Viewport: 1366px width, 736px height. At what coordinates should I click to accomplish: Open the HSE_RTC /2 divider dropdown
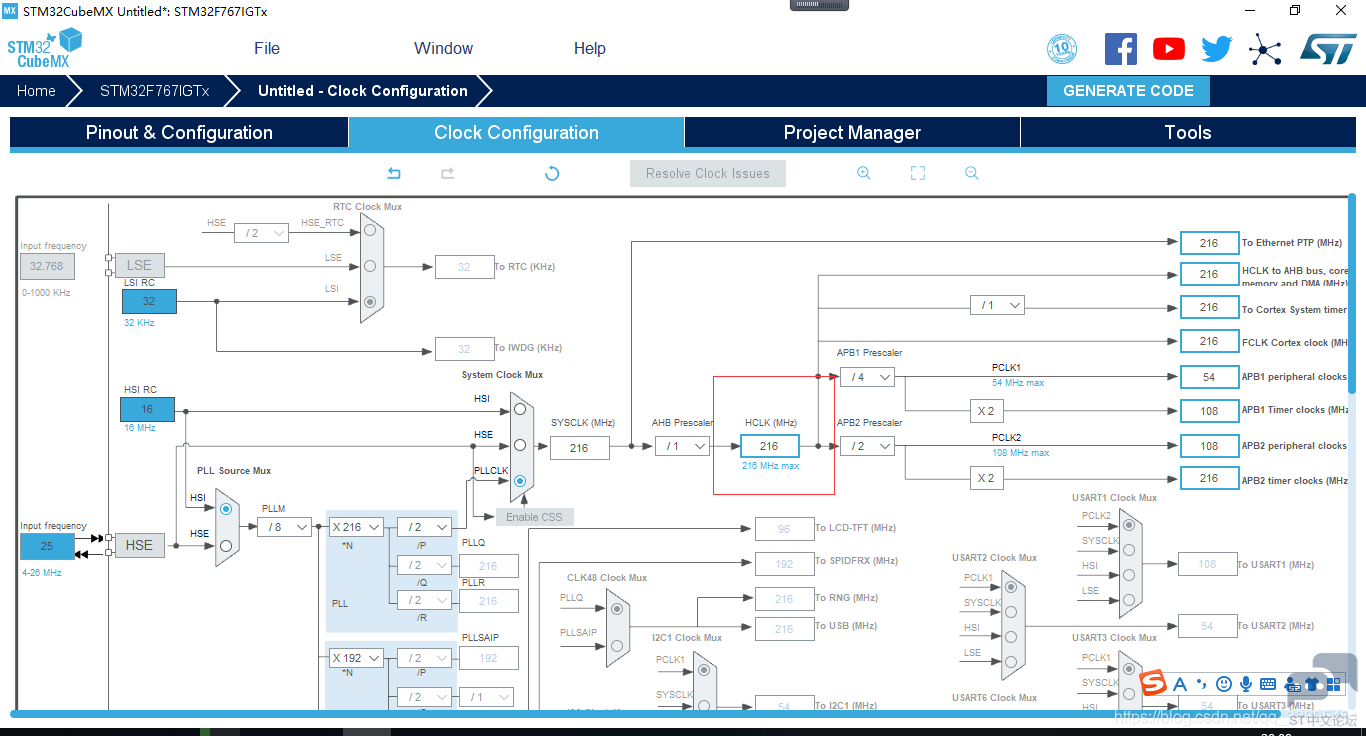[261, 233]
